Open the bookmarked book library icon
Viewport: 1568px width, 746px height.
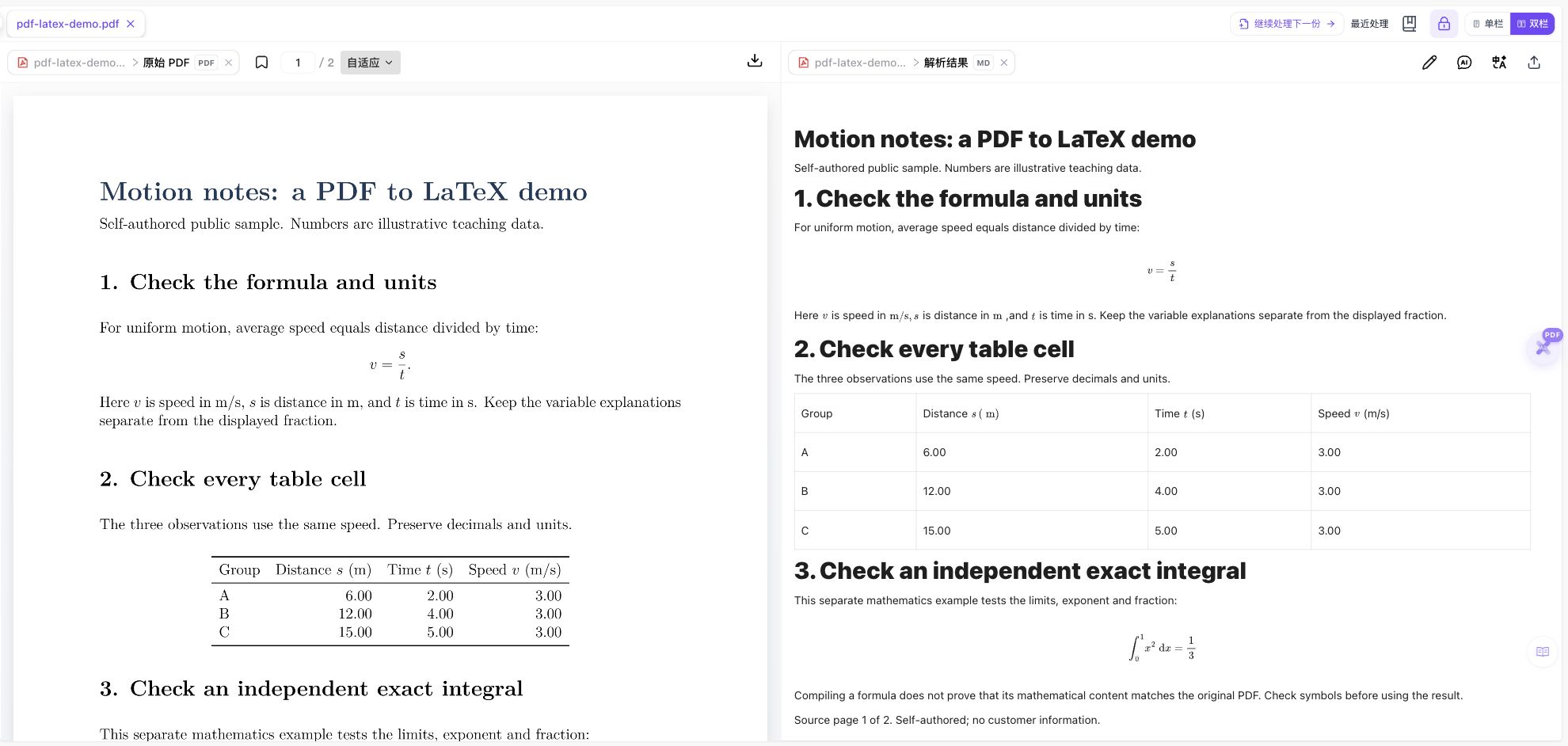[x=1409, y=24]
